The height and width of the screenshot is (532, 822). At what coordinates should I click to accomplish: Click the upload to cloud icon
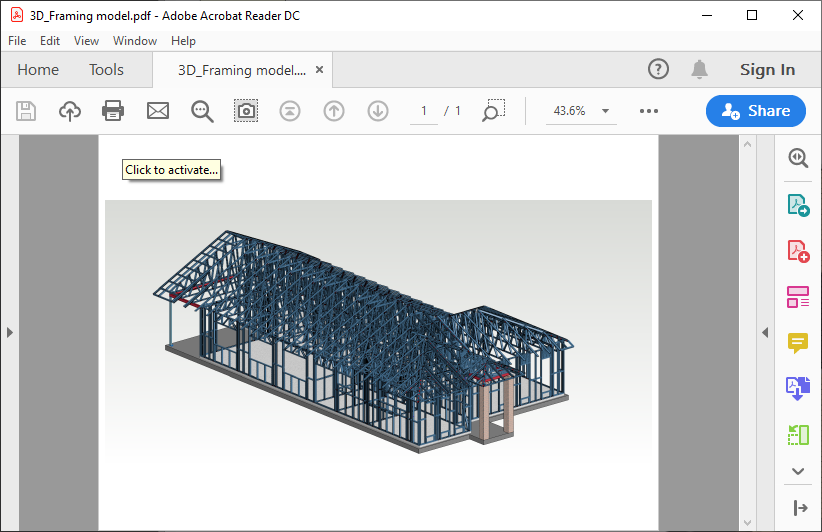pos(70,111)
